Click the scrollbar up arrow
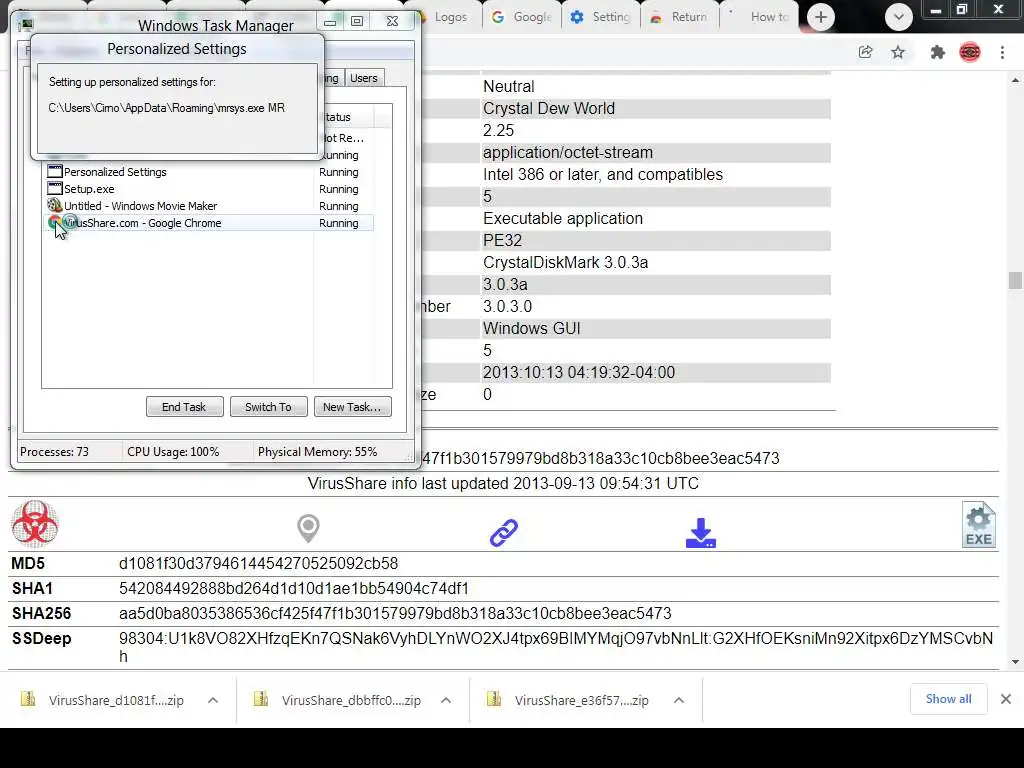The width and height of the screenshot is (1024, 768). (1015, 81)
